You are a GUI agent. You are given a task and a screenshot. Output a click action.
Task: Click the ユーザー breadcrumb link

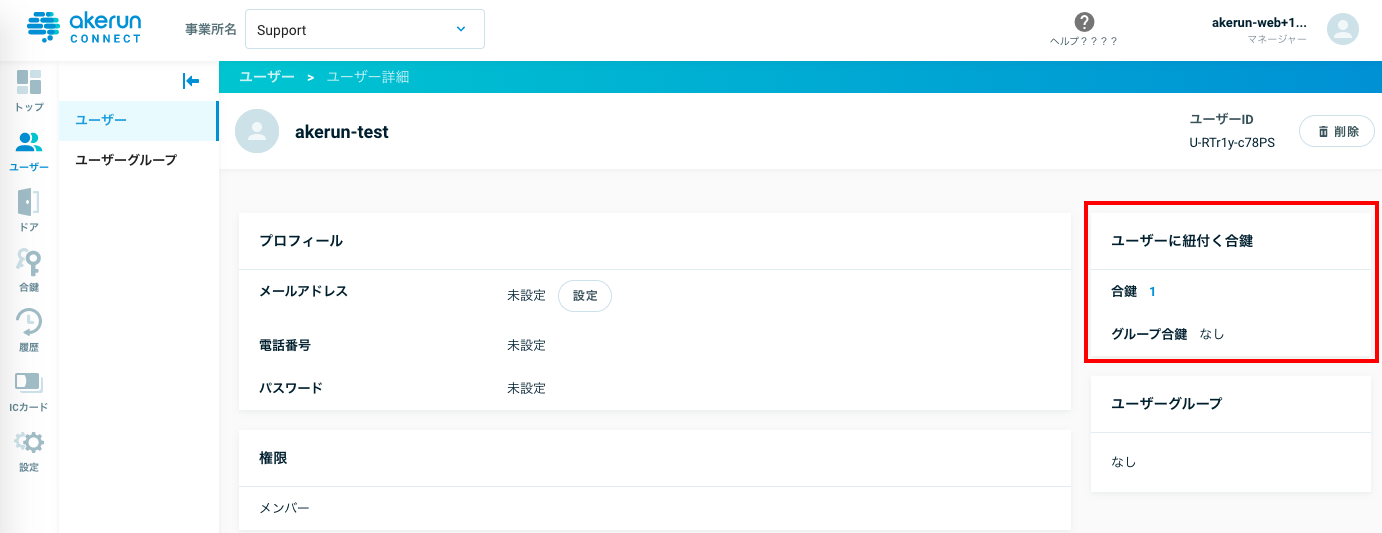pos(267,77)
